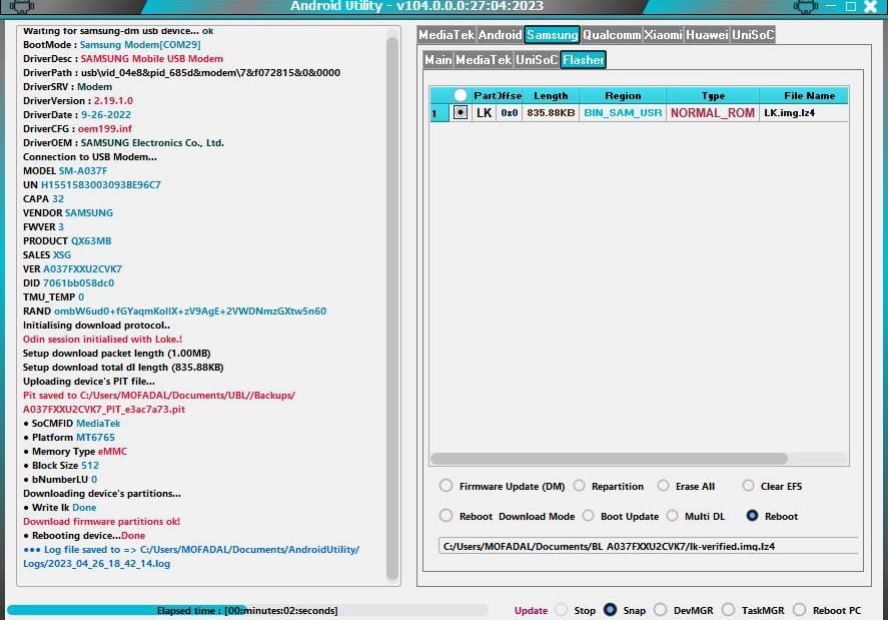The width and height of the screenshot is (888, 620).
Task: Open the top-level UniSoC tab
Action: pyautogui.click(x=753, y=35)
